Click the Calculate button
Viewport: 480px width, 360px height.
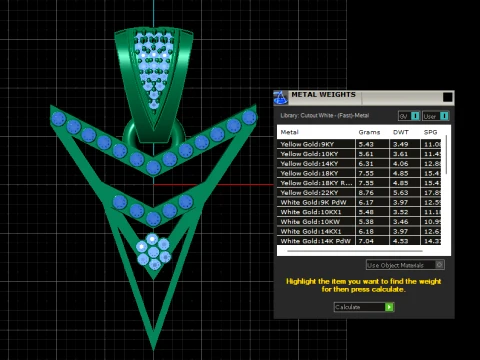(x=364, y=307)
